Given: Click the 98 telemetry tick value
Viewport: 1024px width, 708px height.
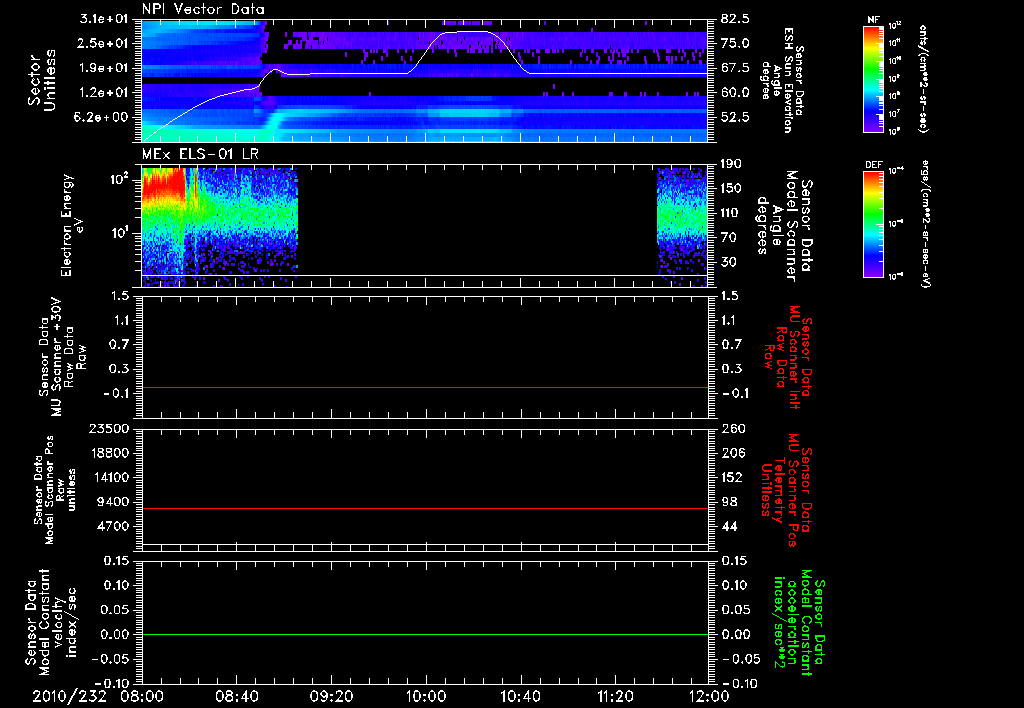Looking at the screenshot, I should tap(729, 502).
